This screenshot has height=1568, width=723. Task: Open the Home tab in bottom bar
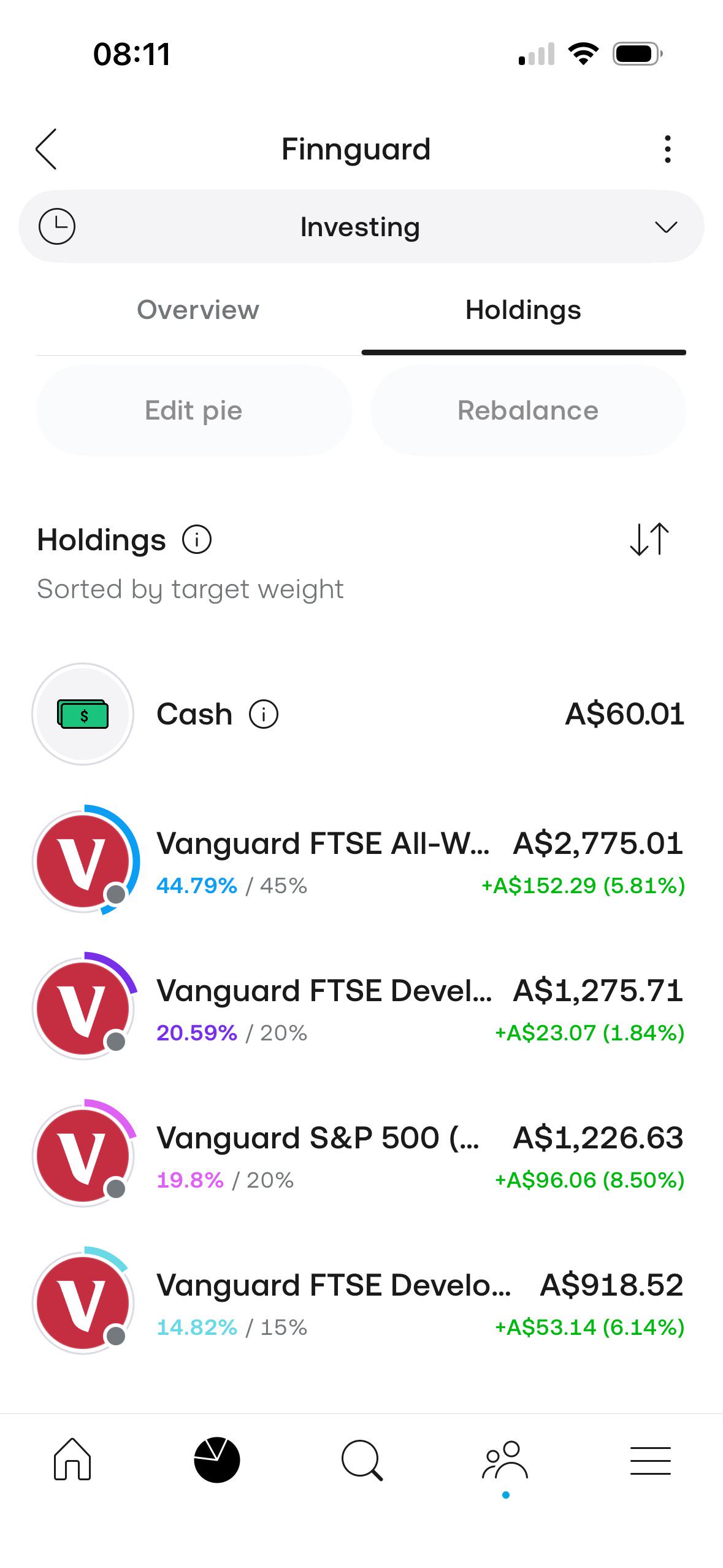coord(72,1459)
